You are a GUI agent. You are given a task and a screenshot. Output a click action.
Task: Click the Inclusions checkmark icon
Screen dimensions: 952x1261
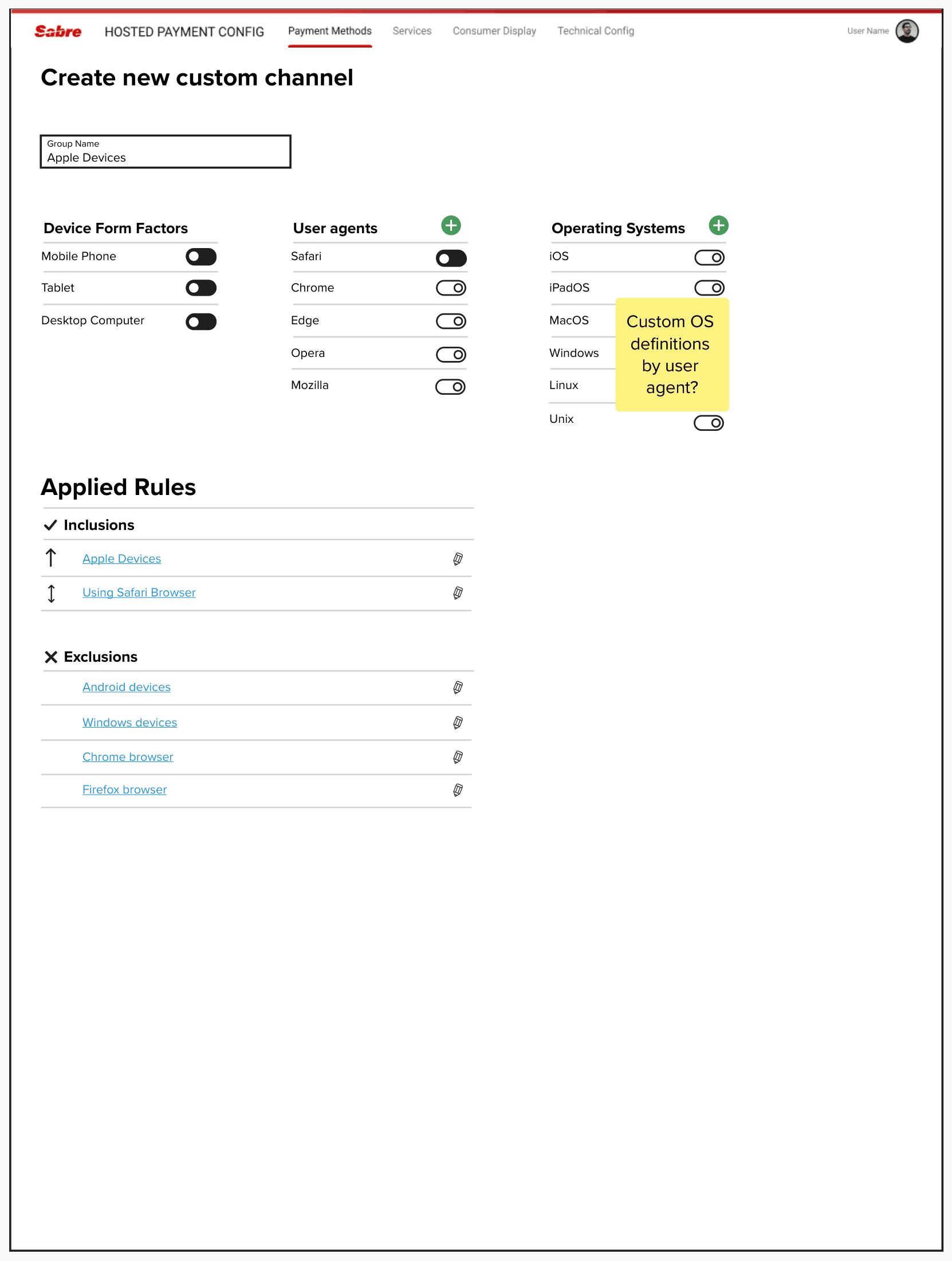coord(50,525)
